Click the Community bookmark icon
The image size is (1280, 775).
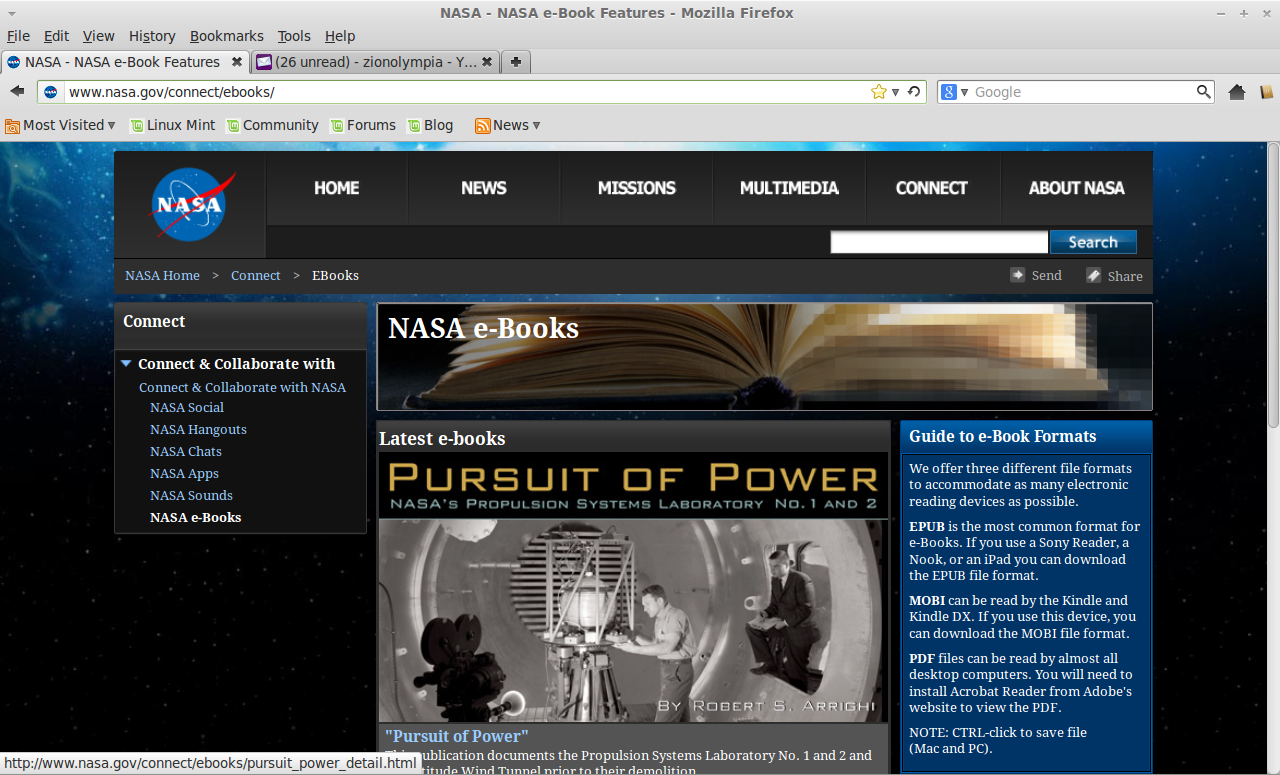pos(233,126)
